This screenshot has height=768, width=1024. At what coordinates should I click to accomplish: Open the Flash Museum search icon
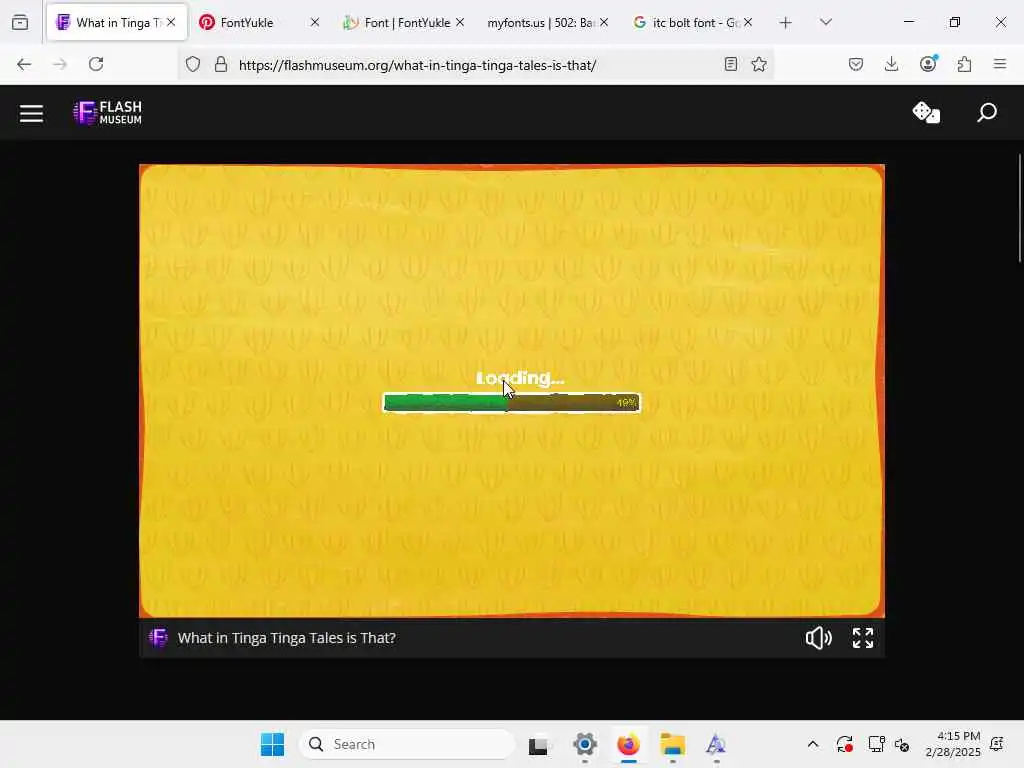(987, 112)
